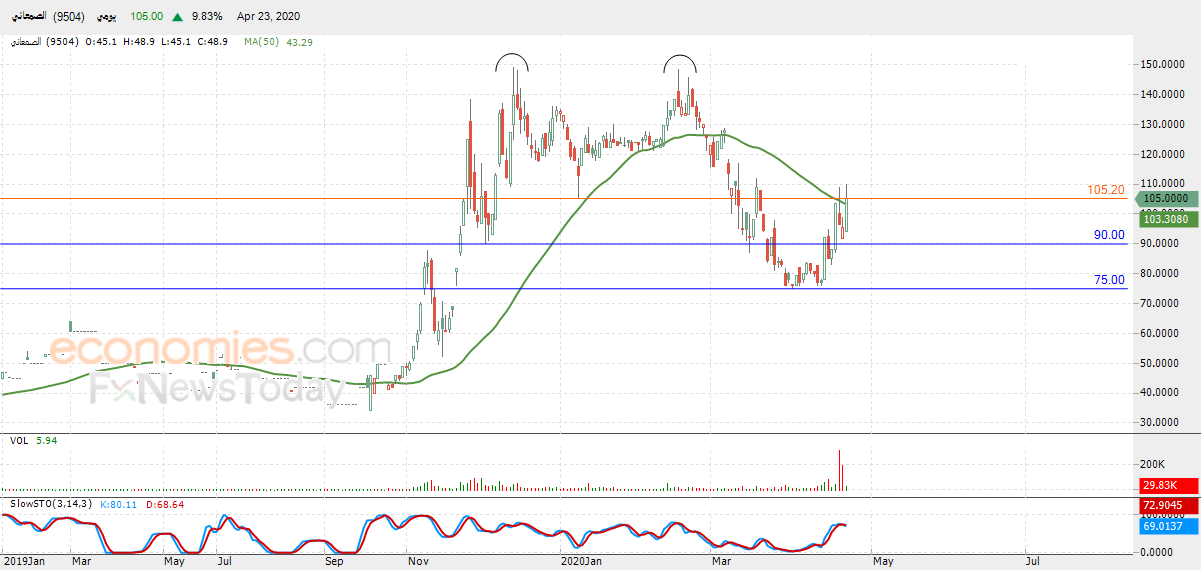This screenshot has height=570, width=1201.
Task: Click the header price 105.00
Action: click(x=147, y=17)
